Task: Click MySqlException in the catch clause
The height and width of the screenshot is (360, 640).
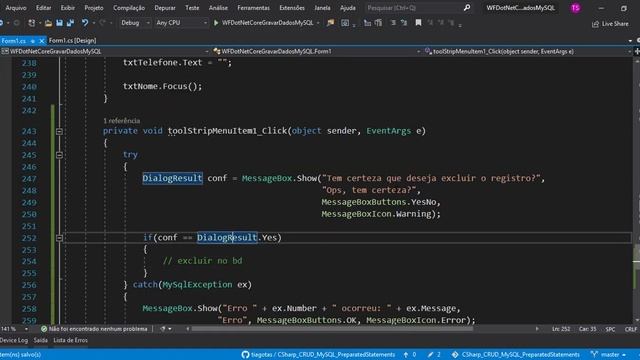Action: pyautogui.click(x=197, y=284)
